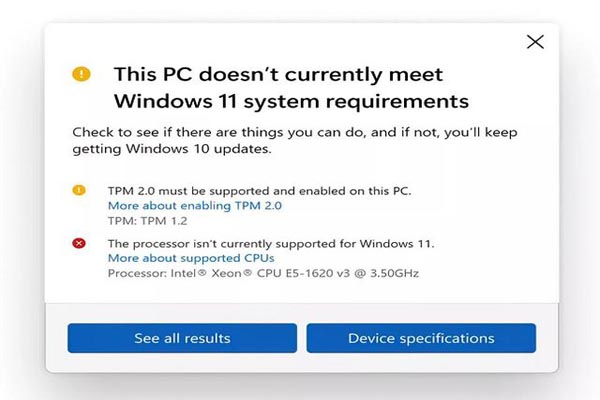The image size is (600, 400).
Task: Click 'TPM 2.0 must be supported and enabled' message
Action: 259,191
